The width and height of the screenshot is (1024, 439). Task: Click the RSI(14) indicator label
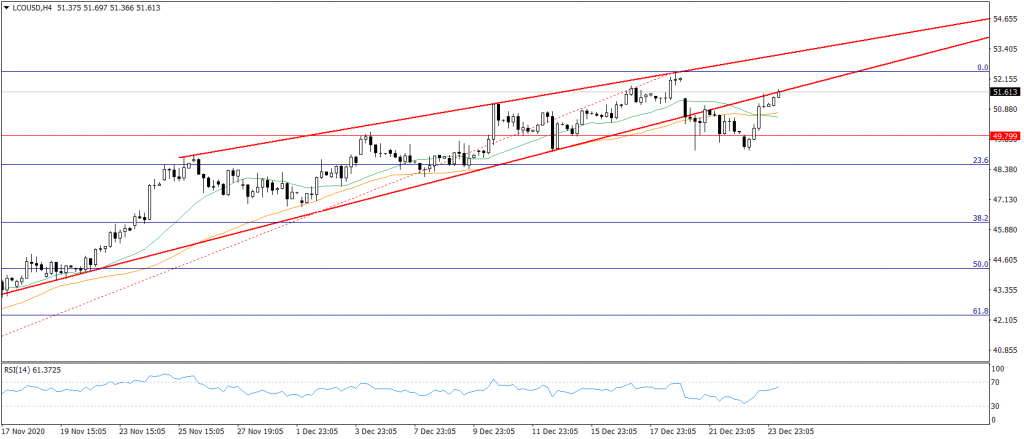[33, 371]
